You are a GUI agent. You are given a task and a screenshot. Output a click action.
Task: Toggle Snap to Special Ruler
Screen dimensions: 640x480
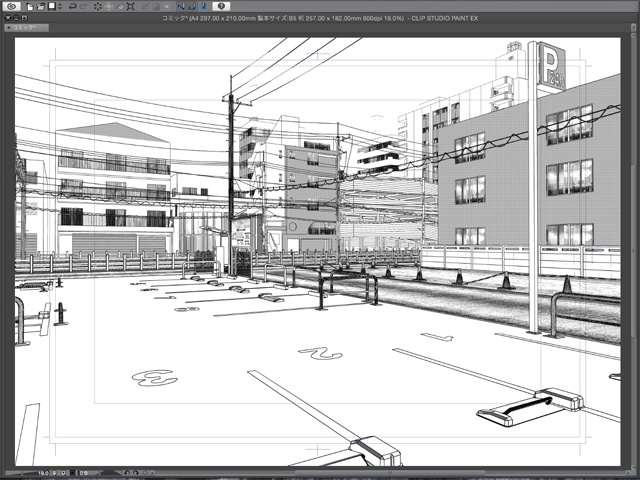192,7
